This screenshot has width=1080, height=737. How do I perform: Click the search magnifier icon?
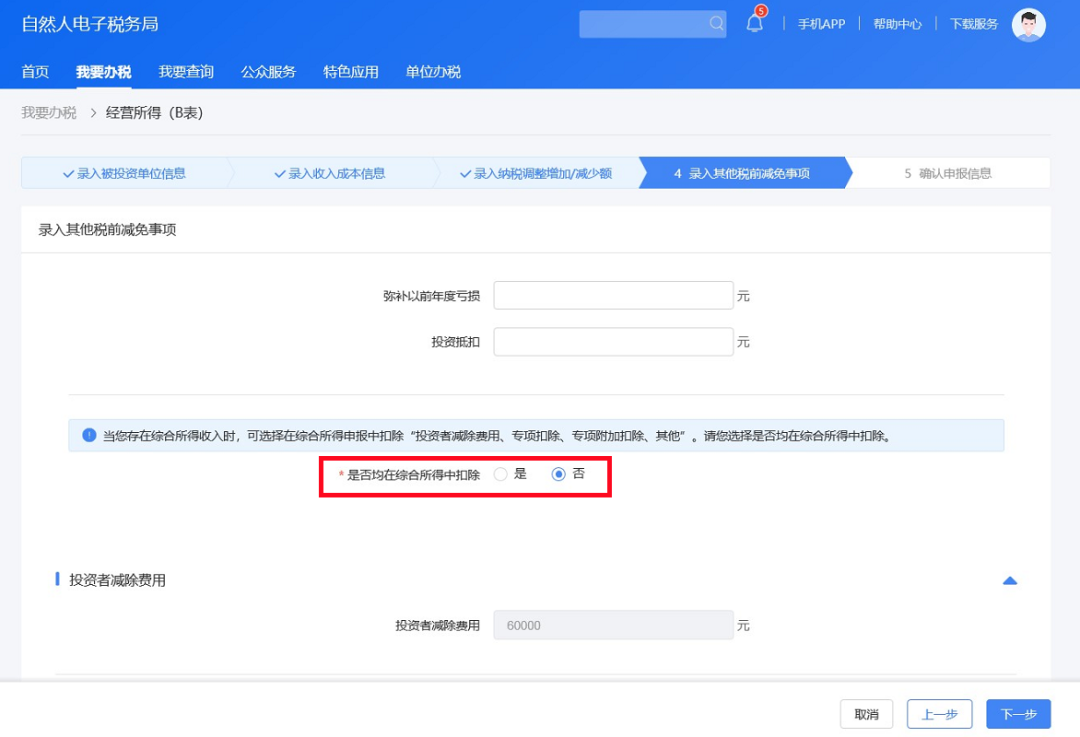pos(716,23)
